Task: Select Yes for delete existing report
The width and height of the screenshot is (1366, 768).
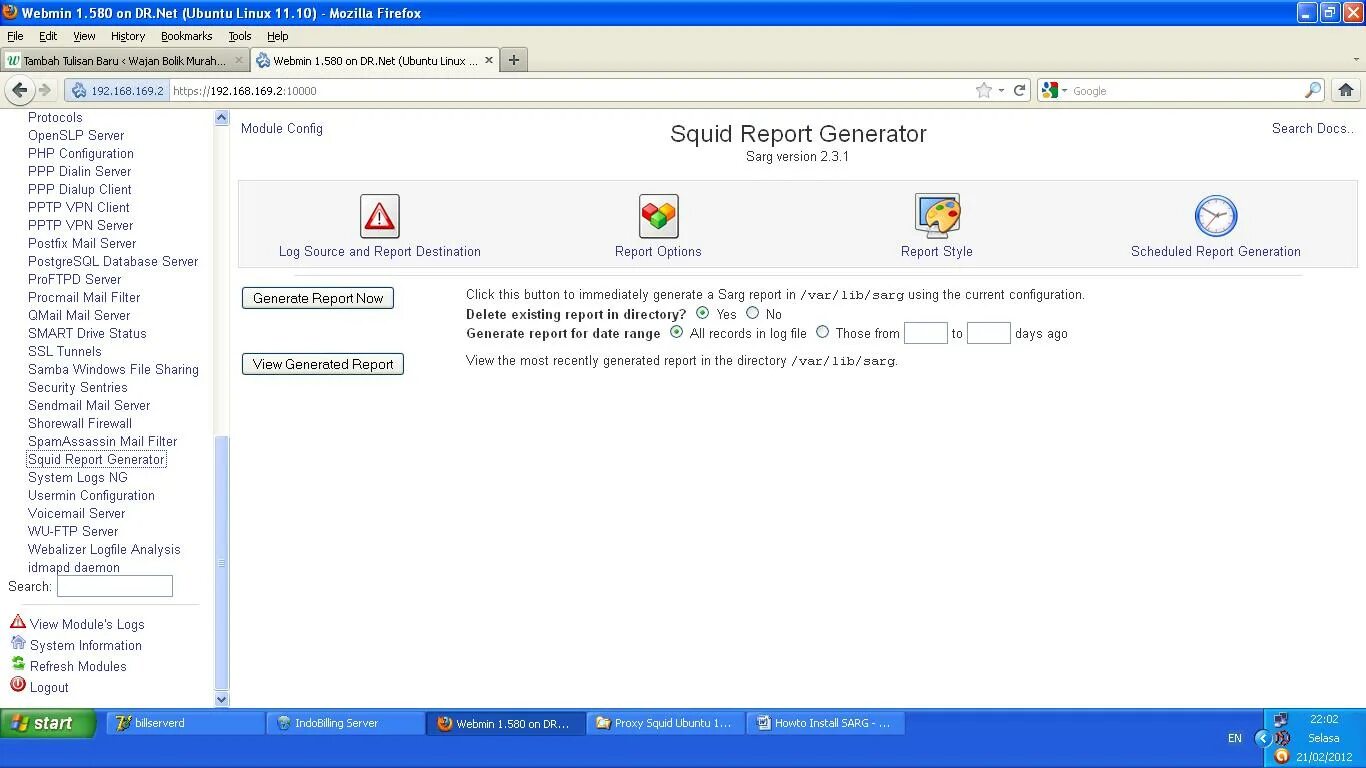Action: [702, 314]
